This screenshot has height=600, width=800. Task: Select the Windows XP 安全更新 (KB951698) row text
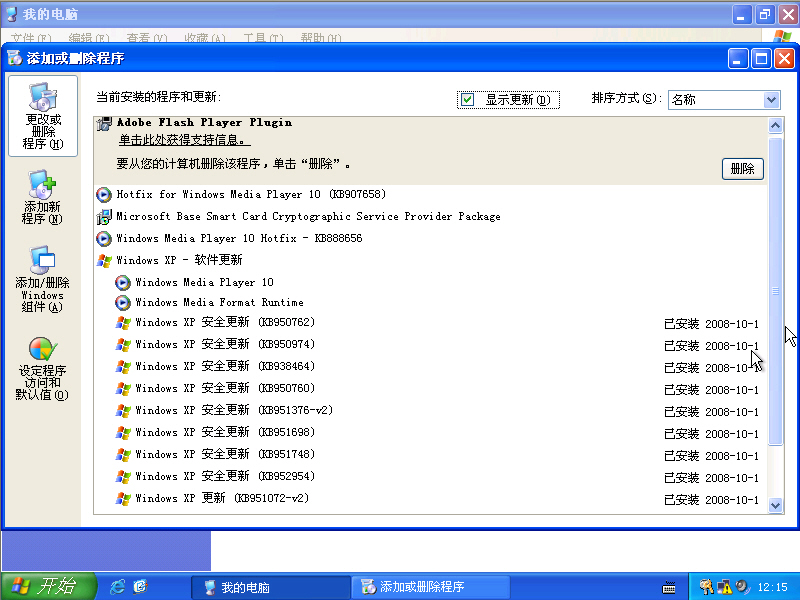point(225,432)
